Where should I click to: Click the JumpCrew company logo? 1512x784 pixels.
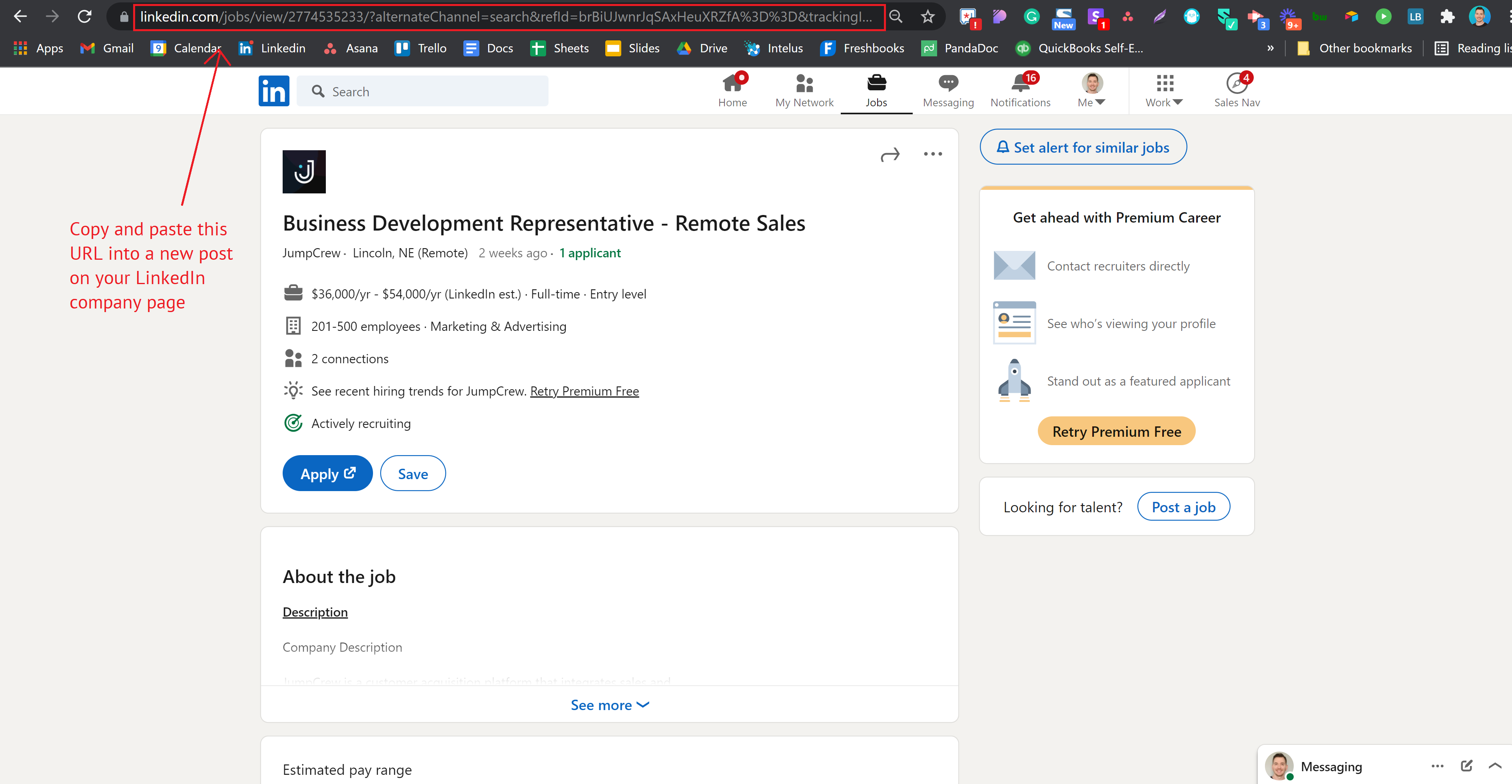[x=304, y=172]
